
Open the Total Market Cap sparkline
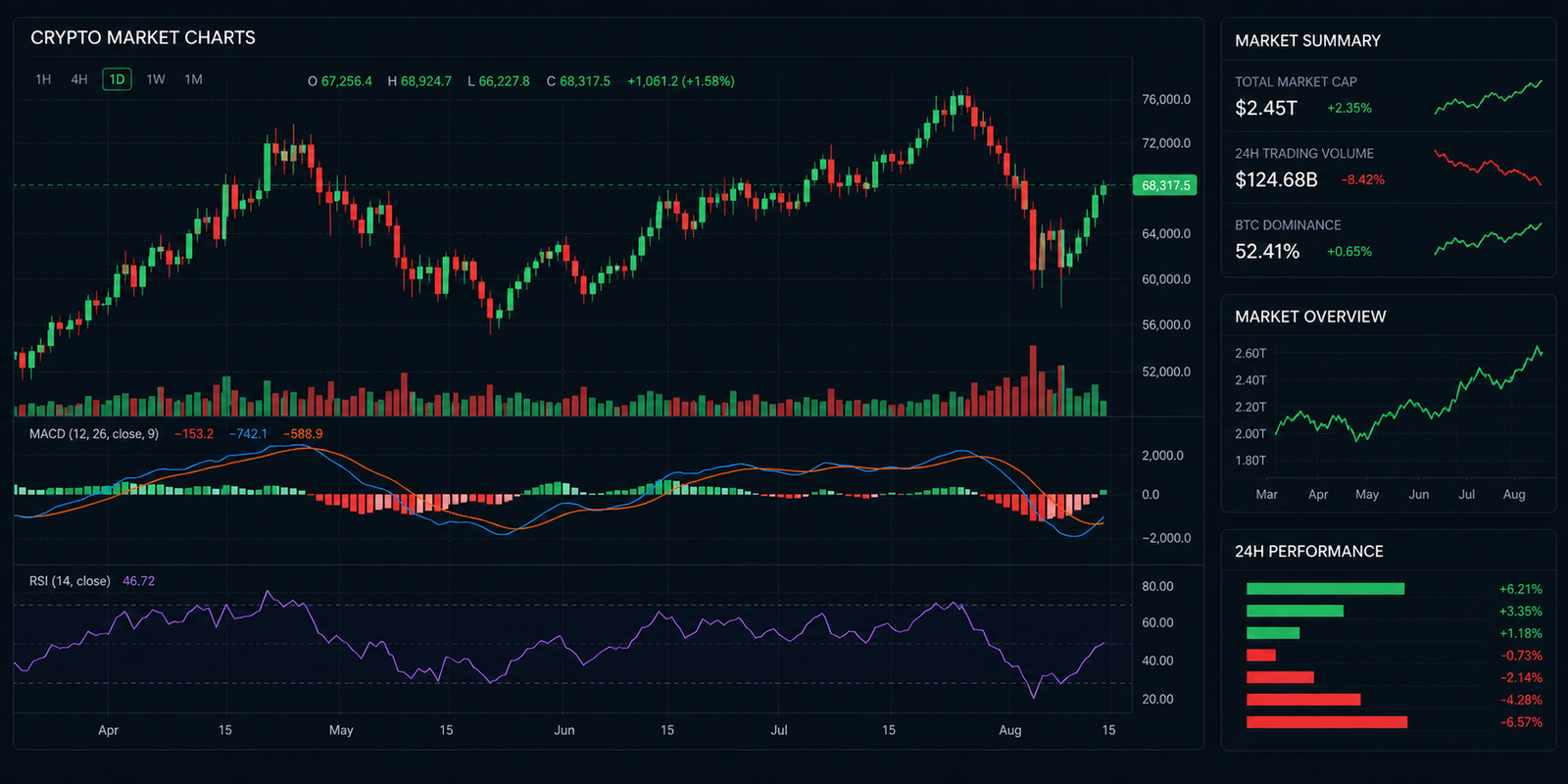tap(1488, 97)
